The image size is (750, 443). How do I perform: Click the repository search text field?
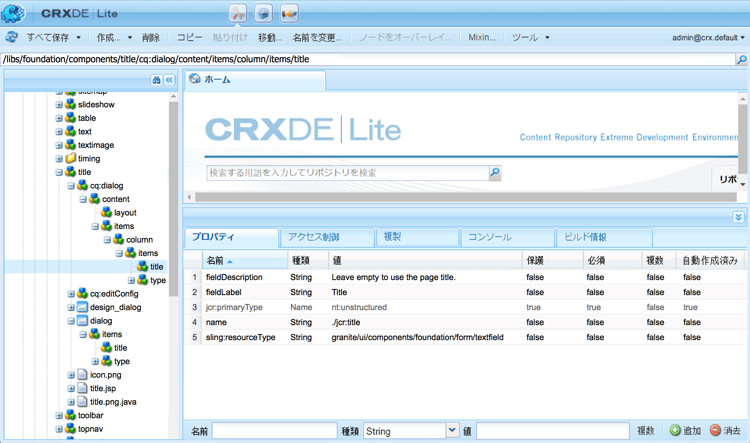[x=348, y=173]
